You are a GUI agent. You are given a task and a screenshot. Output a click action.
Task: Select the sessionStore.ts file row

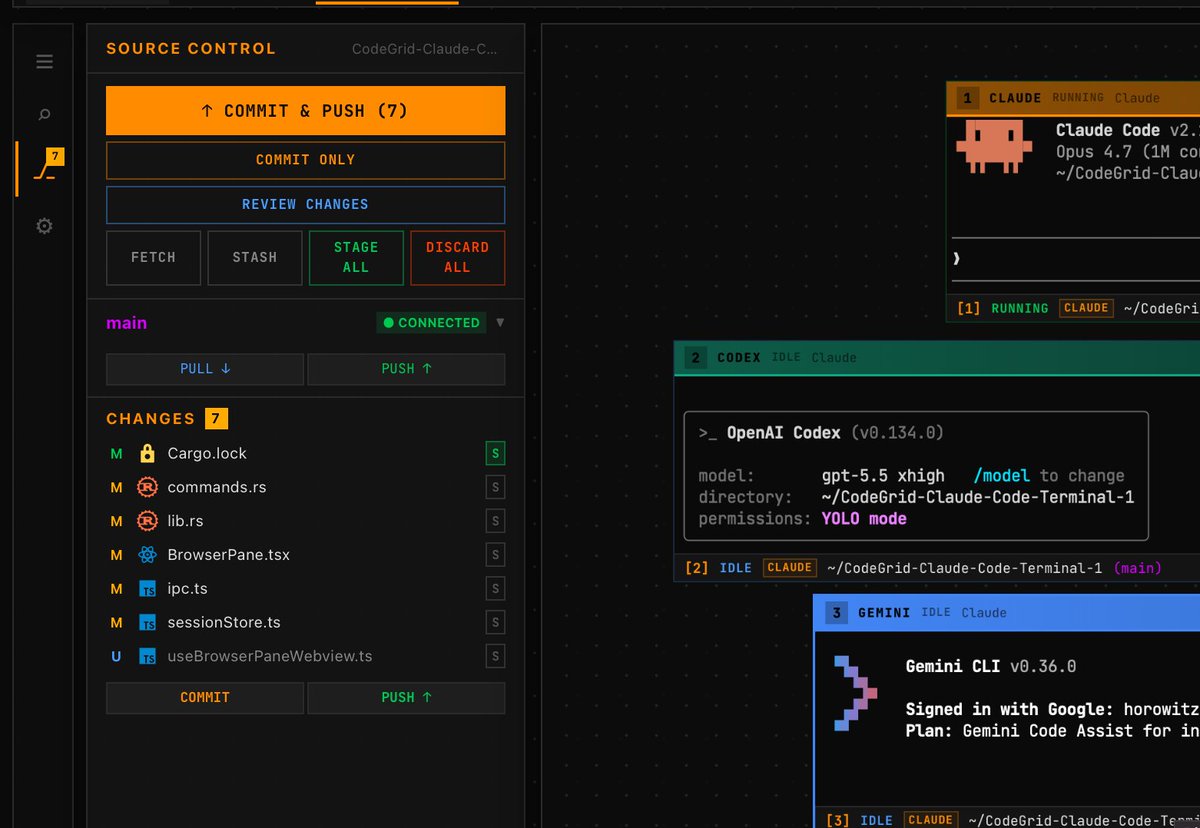[x=305, y=623]
